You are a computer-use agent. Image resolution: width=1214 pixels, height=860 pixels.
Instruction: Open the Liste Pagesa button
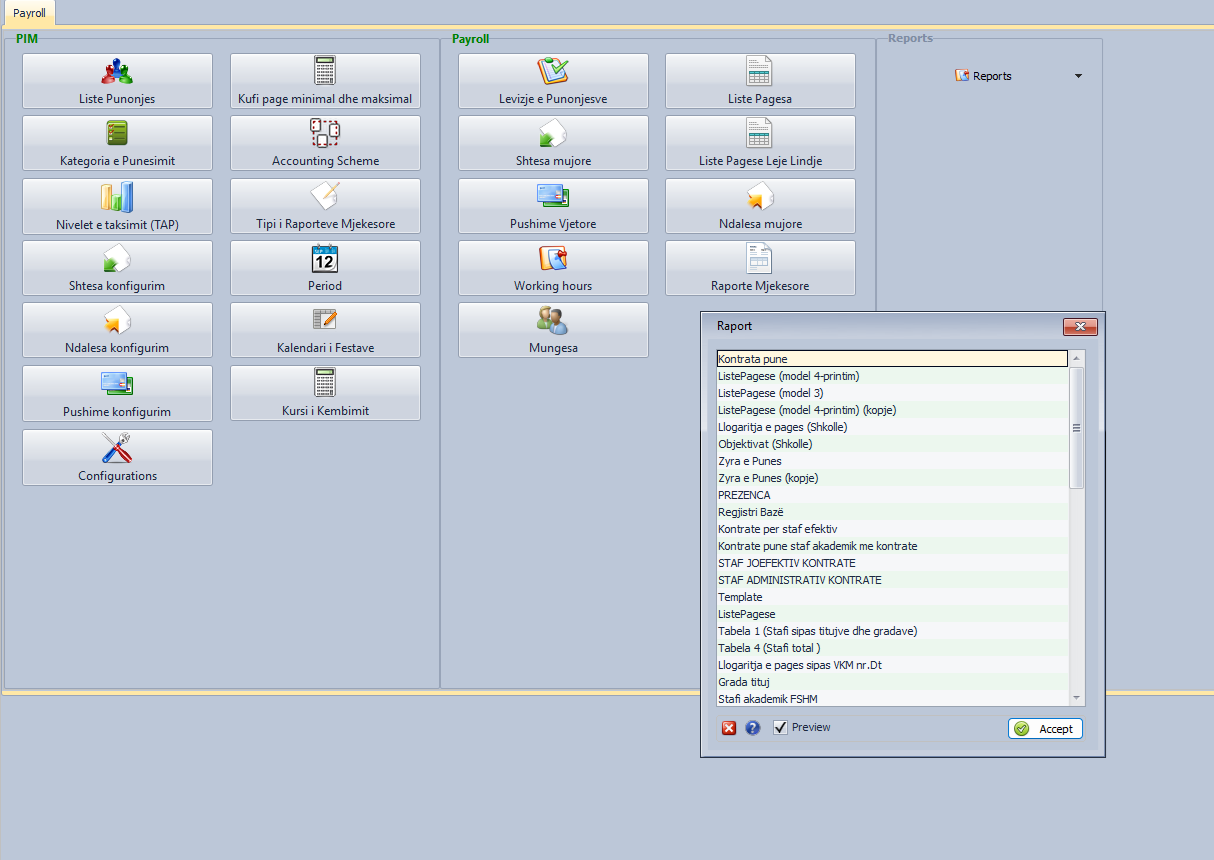click(x=760, y=81)
